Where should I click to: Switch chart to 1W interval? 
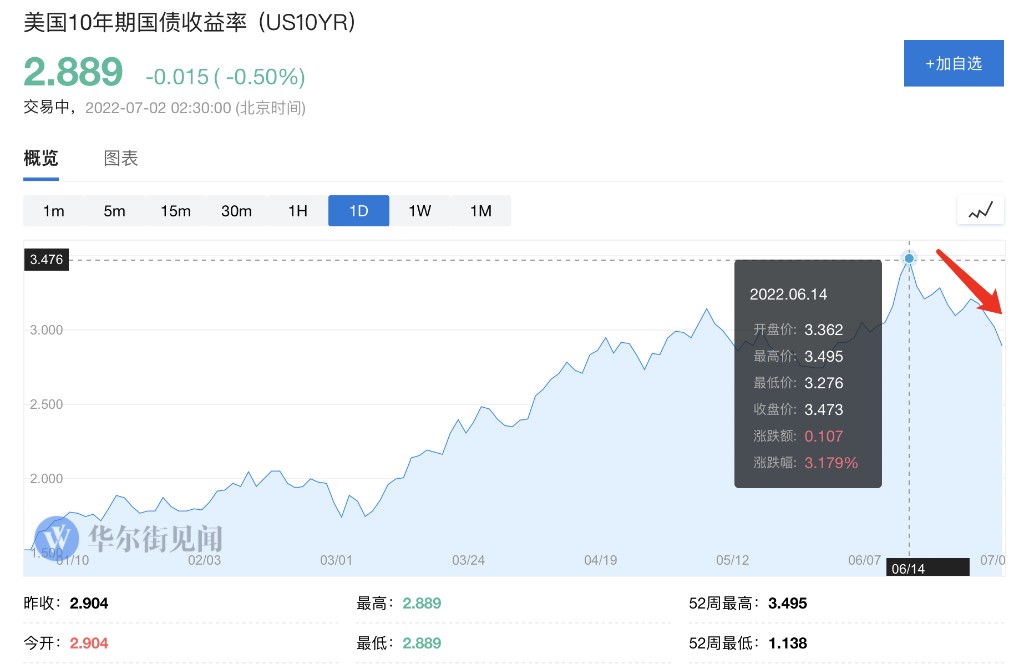point(420,211)
